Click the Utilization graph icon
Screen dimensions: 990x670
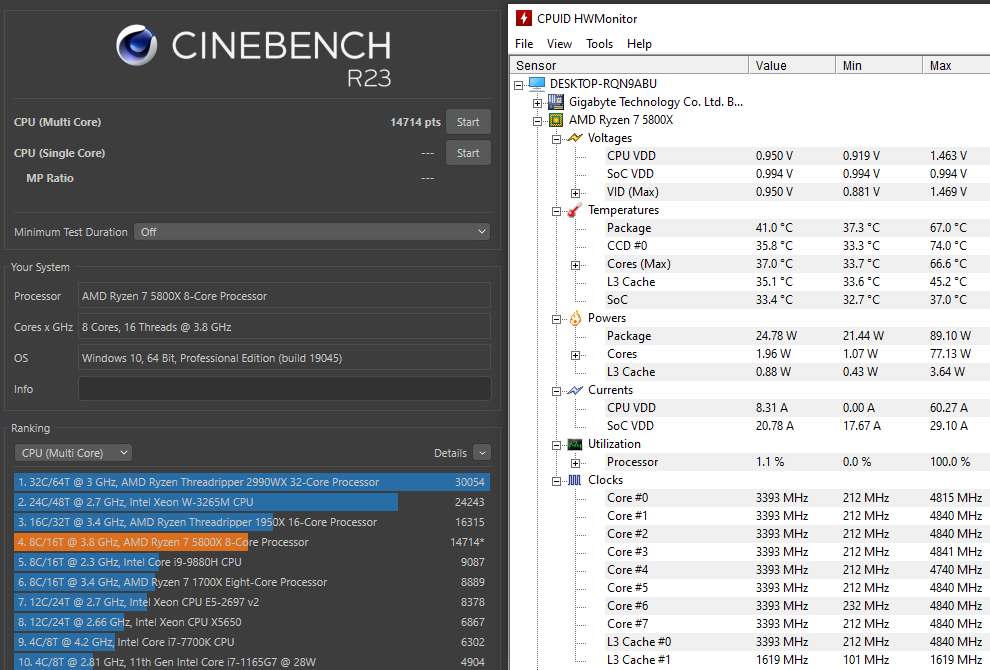pyautogui.click(x=575, y=444)
